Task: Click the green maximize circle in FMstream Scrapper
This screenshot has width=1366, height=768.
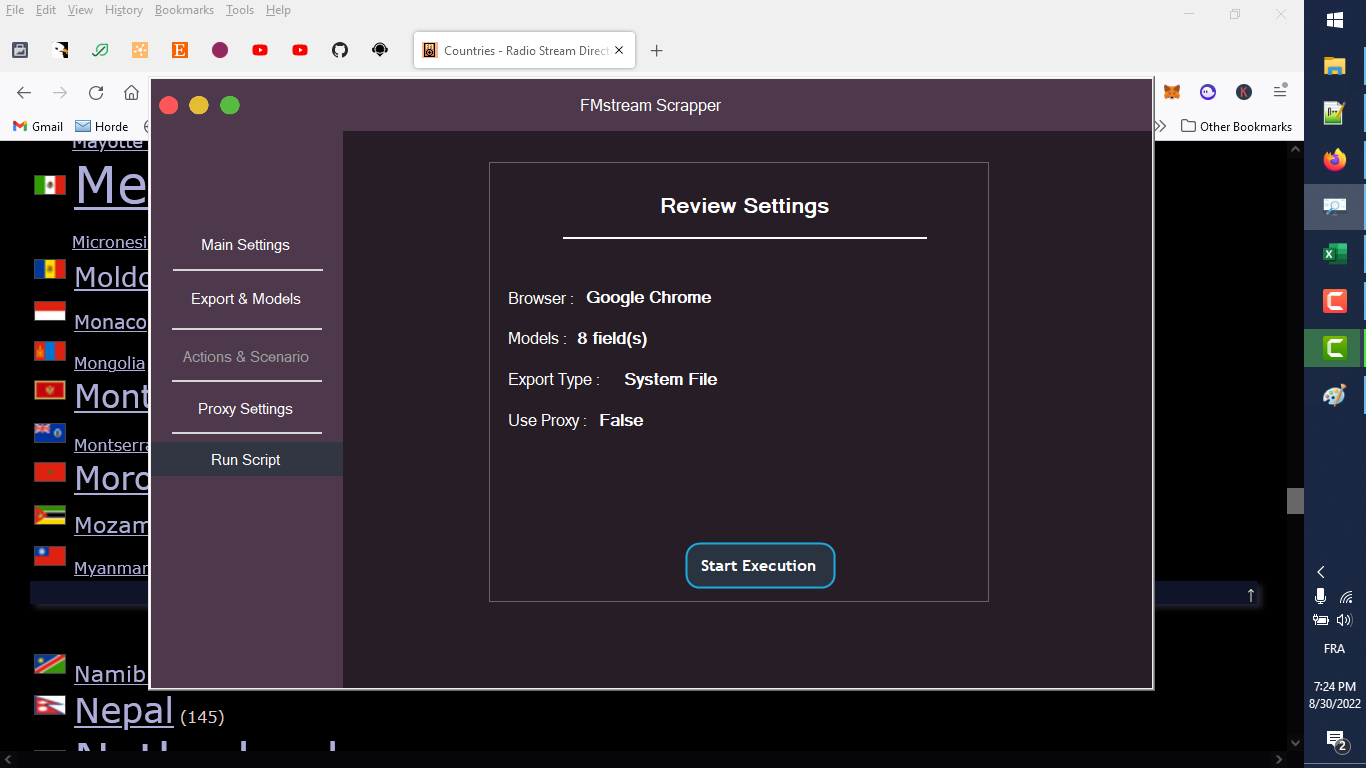Action: 229,104
